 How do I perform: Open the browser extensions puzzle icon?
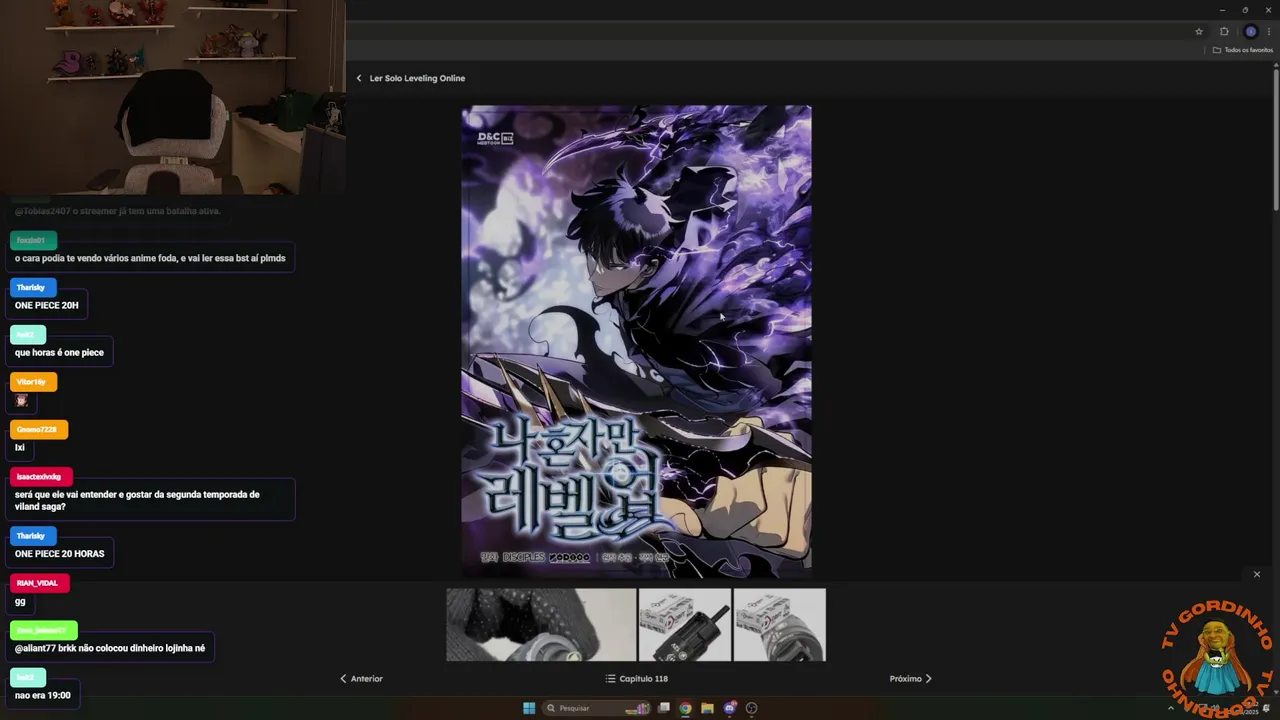[1224, 31]
